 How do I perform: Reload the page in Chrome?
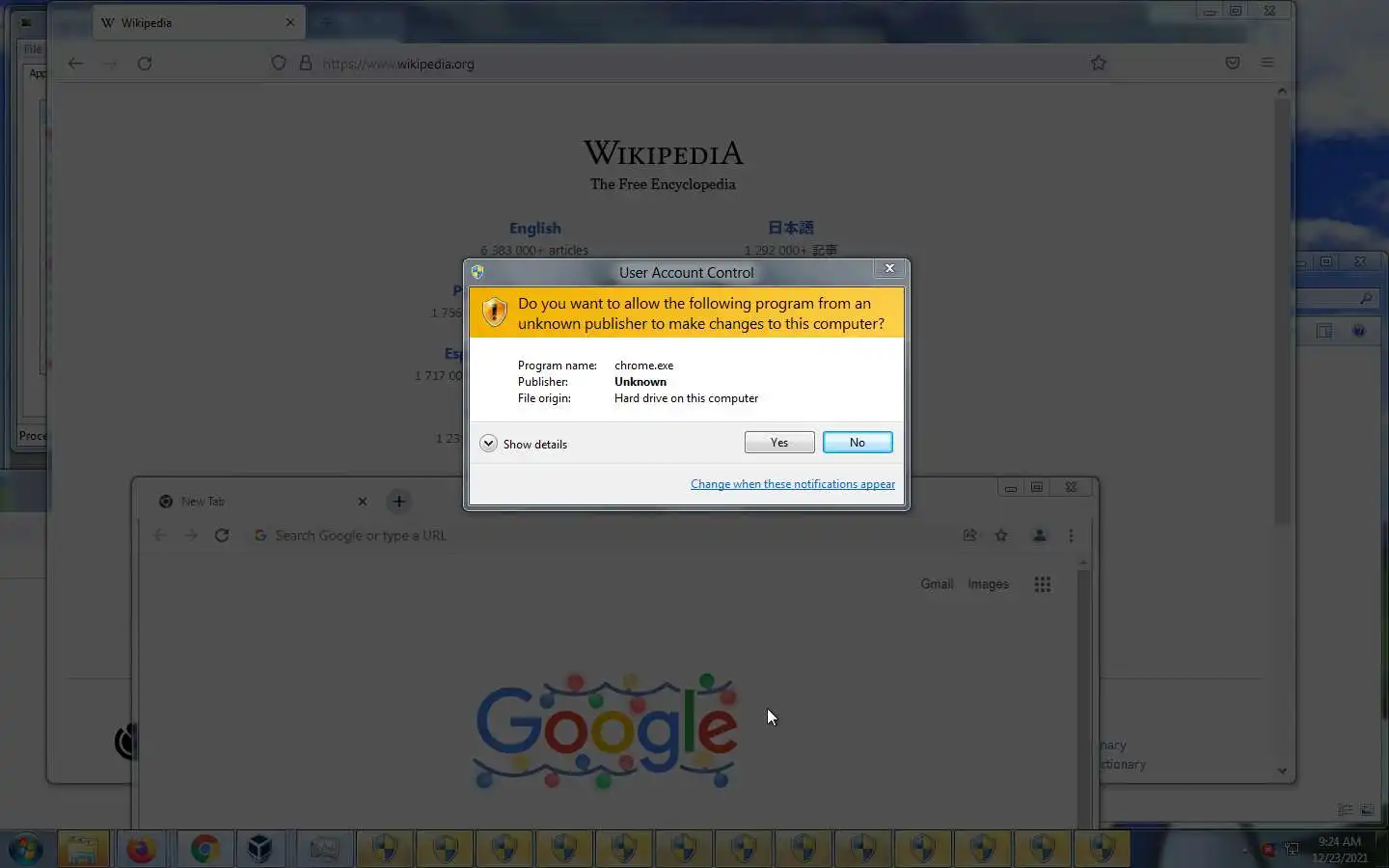pos(222,535)
